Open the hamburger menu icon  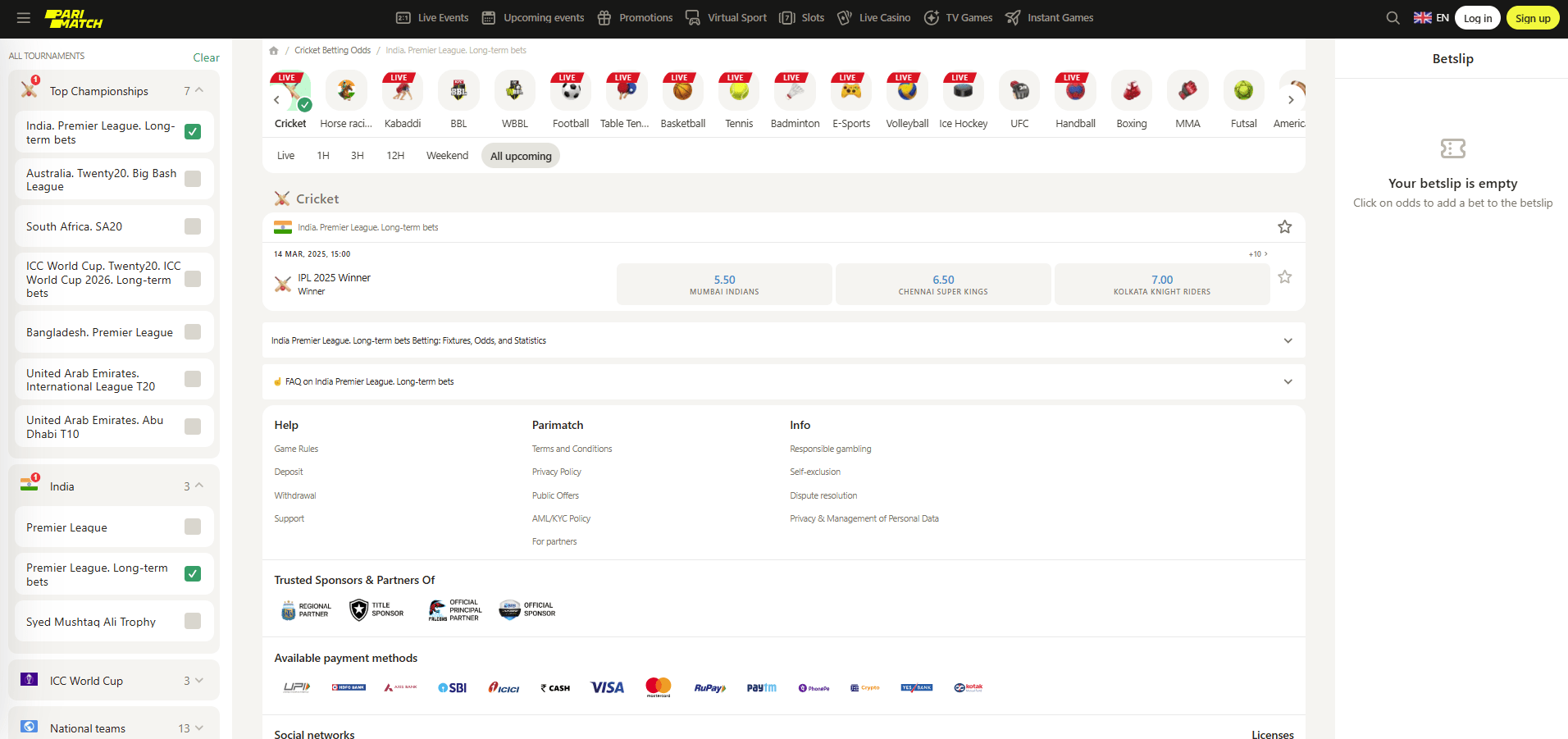pyautogui.click(x=23, y=18)
